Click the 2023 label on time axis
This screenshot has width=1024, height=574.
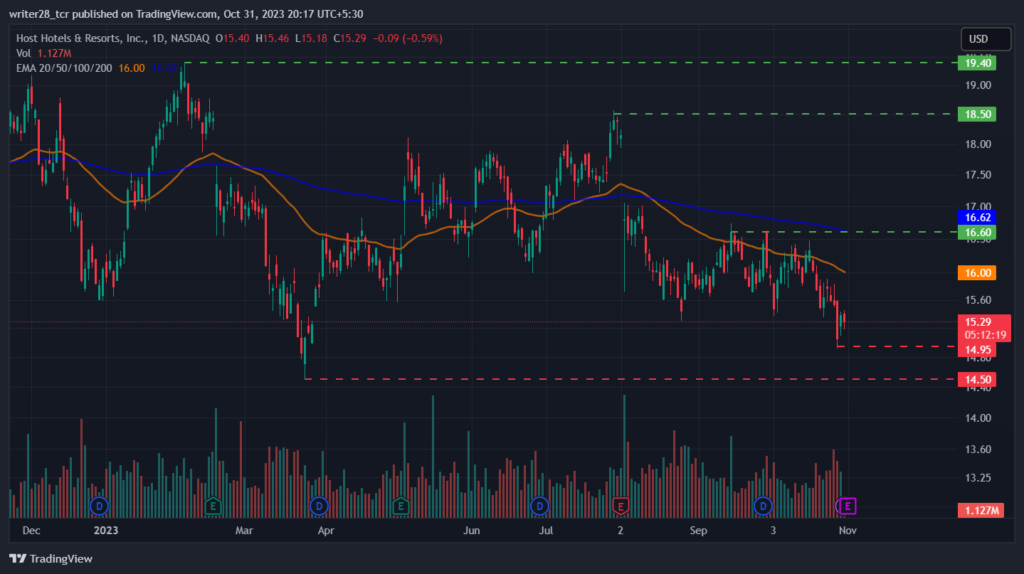coord(106,530)
